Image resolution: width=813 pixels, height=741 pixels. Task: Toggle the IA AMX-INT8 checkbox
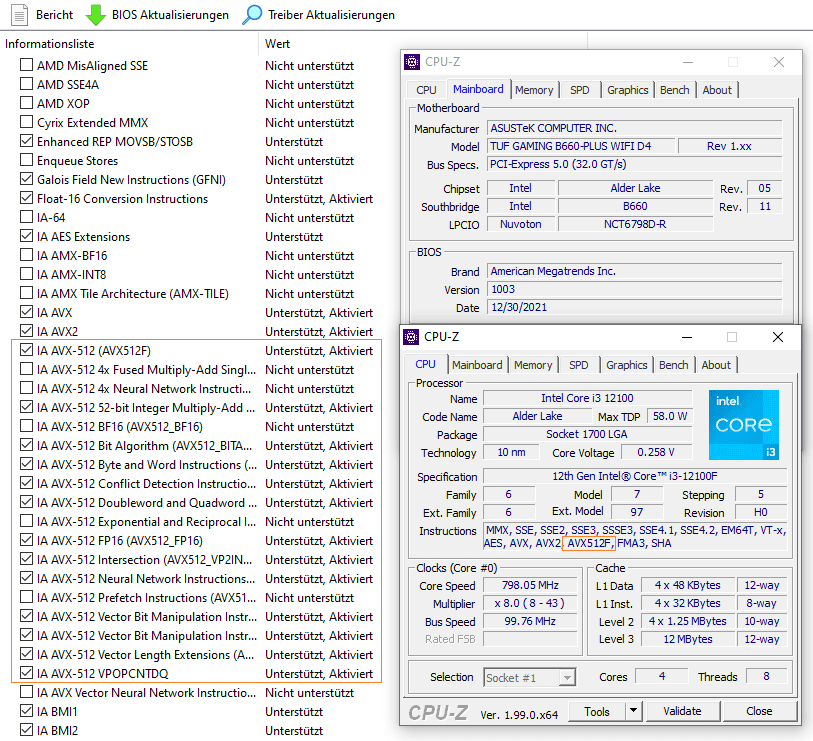26,273
